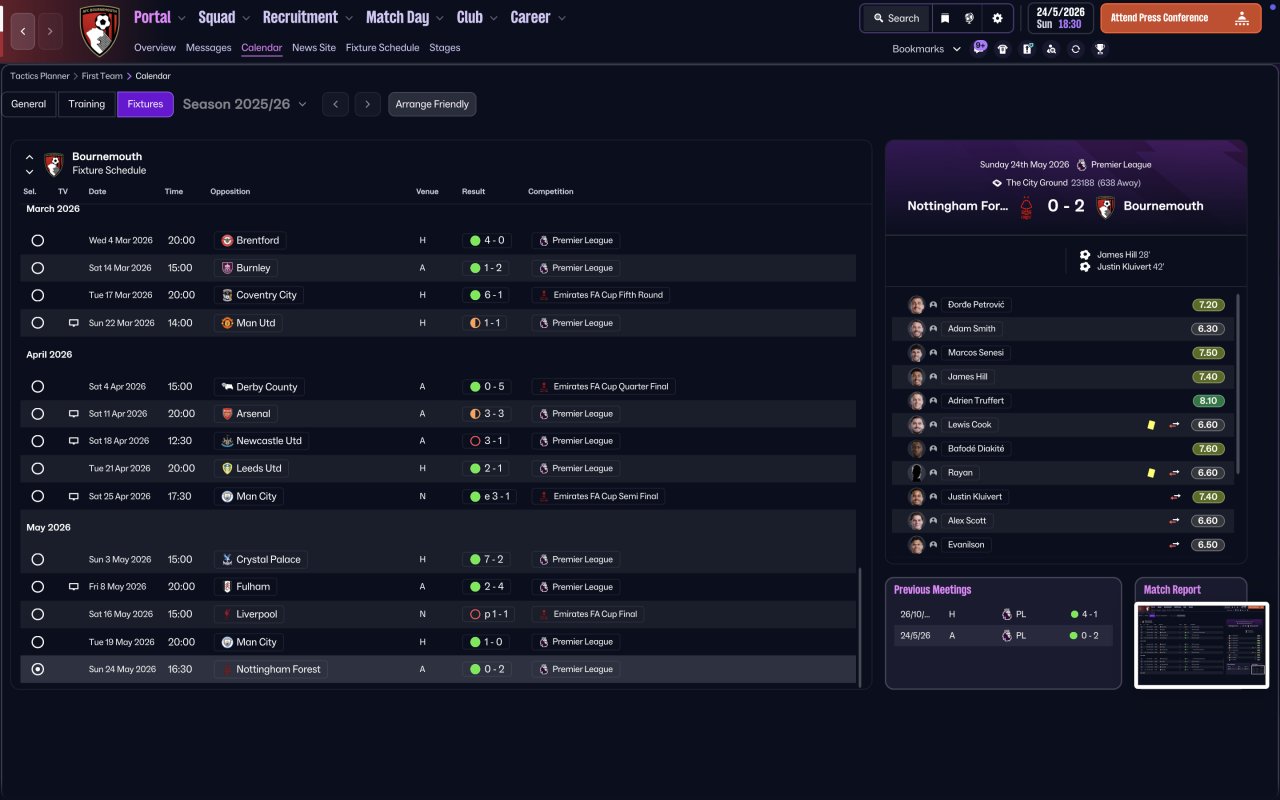Open the News Site tab
Image resolution: width=1280 pixels, height=800 pixels.
coord(314,48)
